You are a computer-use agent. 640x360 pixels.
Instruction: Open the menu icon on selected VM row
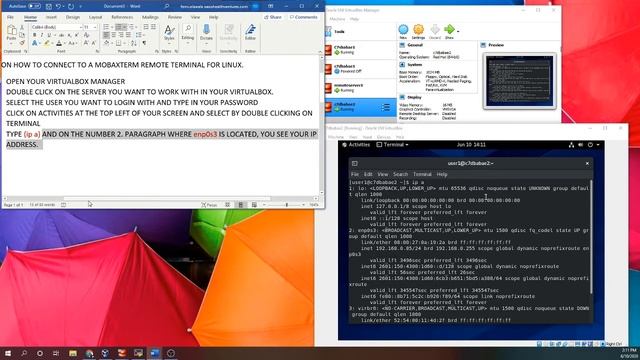[x=386, y=107]
